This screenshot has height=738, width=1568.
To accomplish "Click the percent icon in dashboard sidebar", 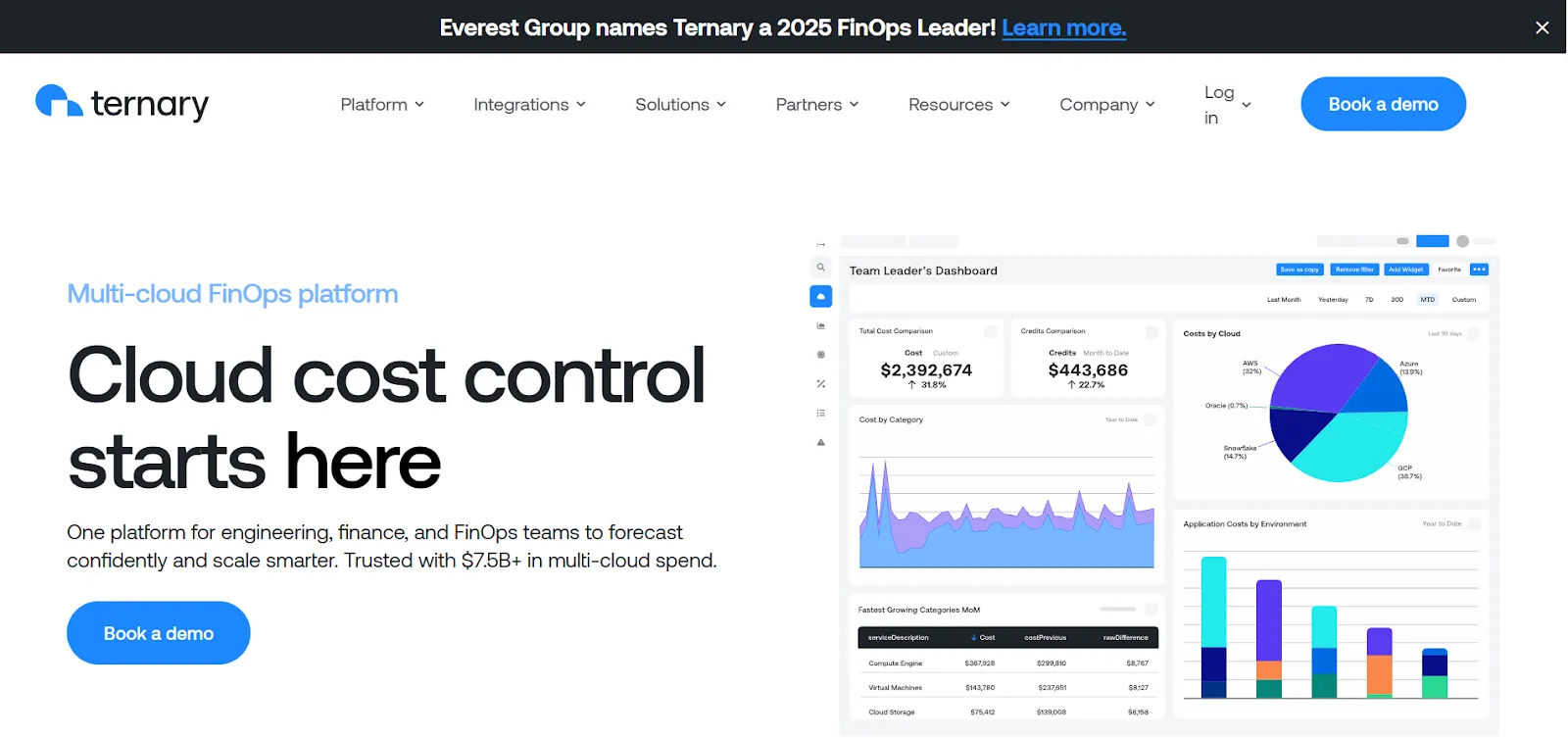I will pyautogui.click(x=821, y=384).
